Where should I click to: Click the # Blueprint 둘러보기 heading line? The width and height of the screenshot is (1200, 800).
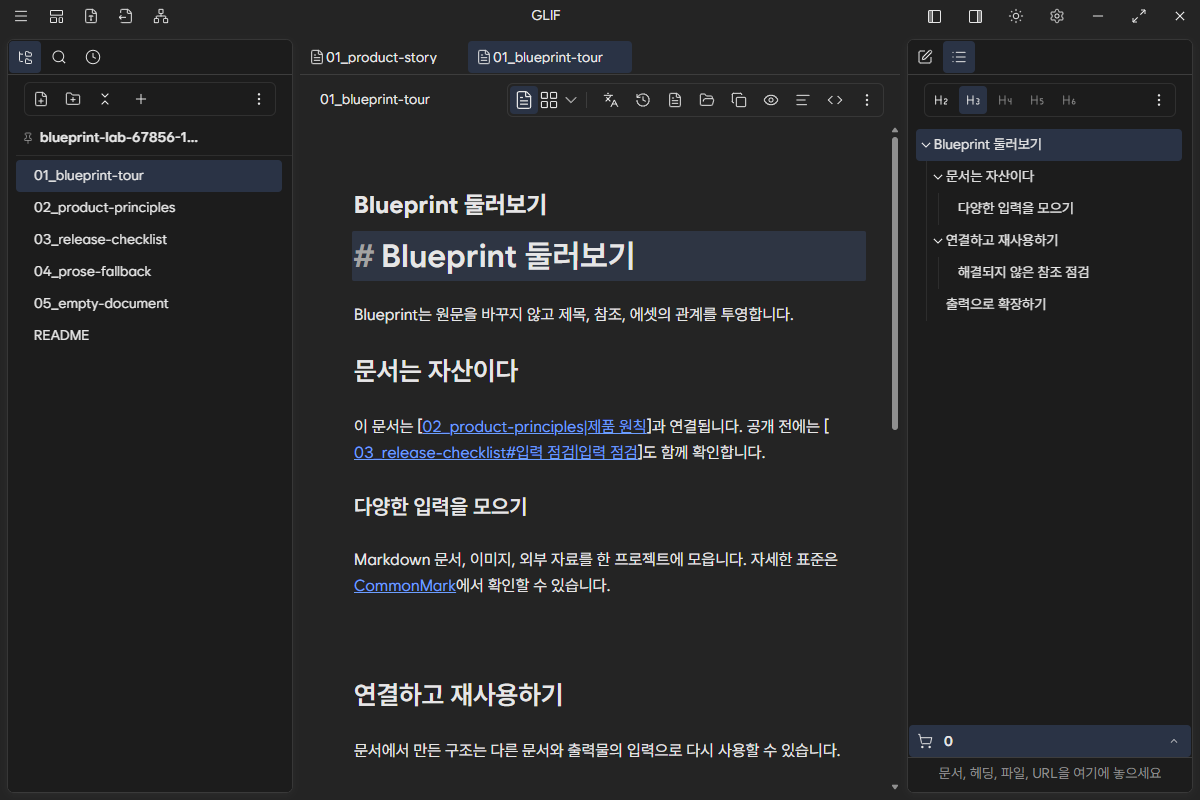pos(609,256)
